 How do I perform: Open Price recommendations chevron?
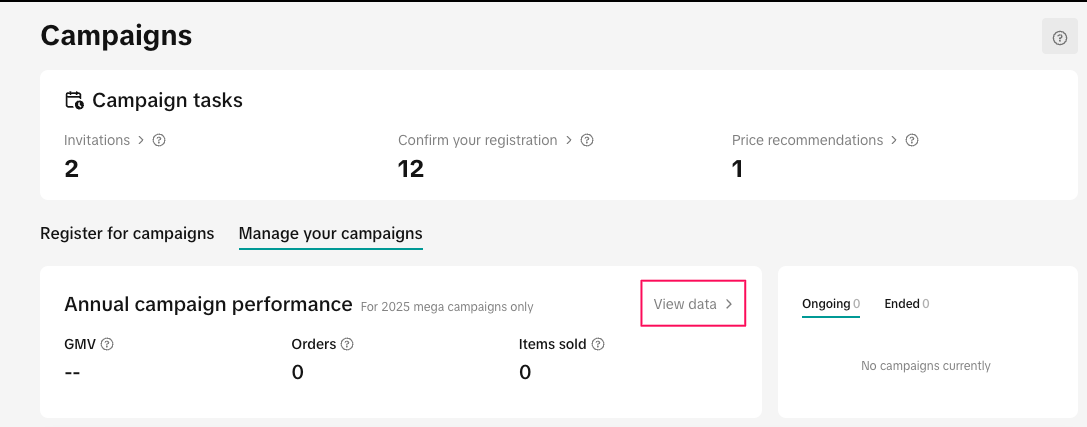pos(894,140)
